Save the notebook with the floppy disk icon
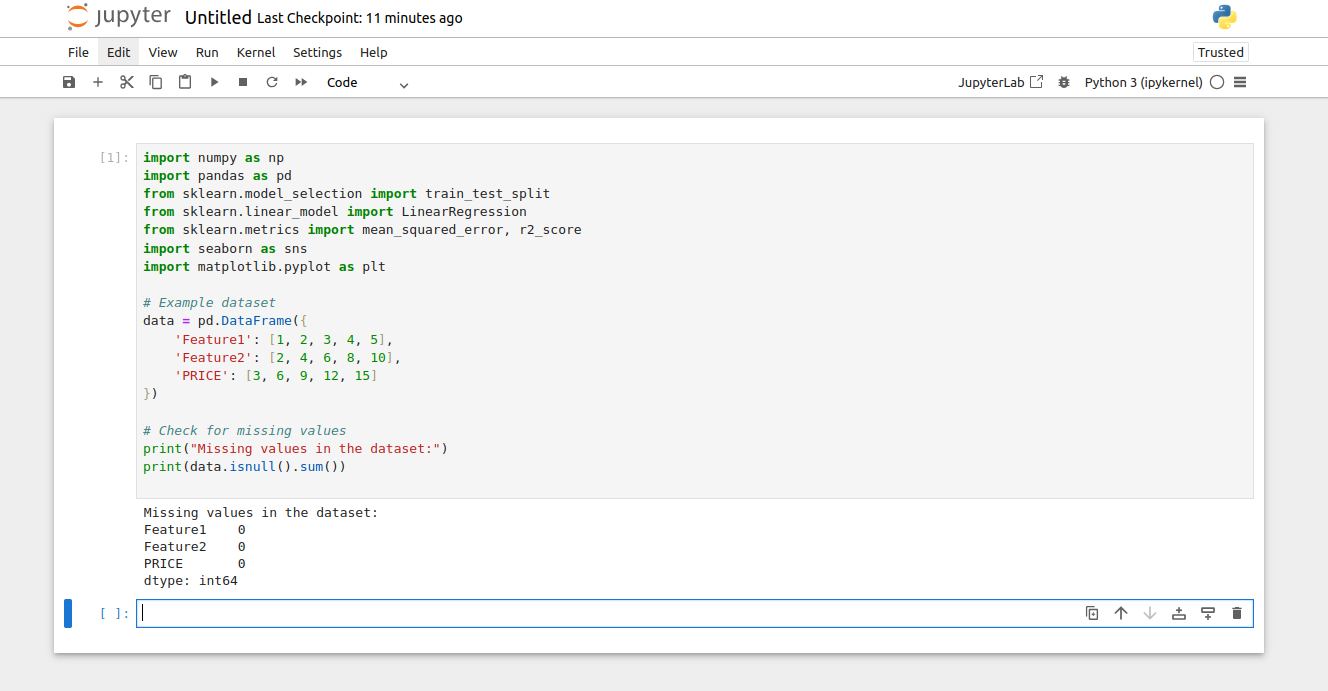The height and width of the screenshot is (691, 1328). (x=69, y=82)
